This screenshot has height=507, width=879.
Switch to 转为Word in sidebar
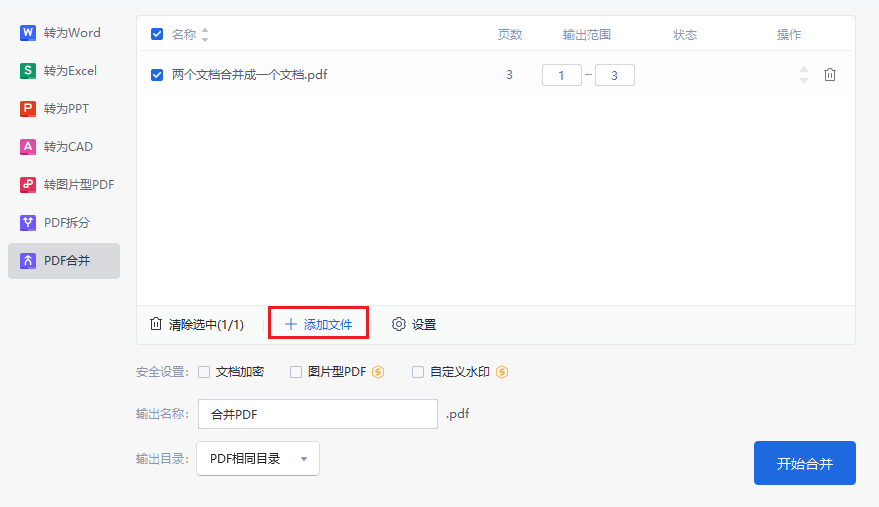click(x=64, y=33)
